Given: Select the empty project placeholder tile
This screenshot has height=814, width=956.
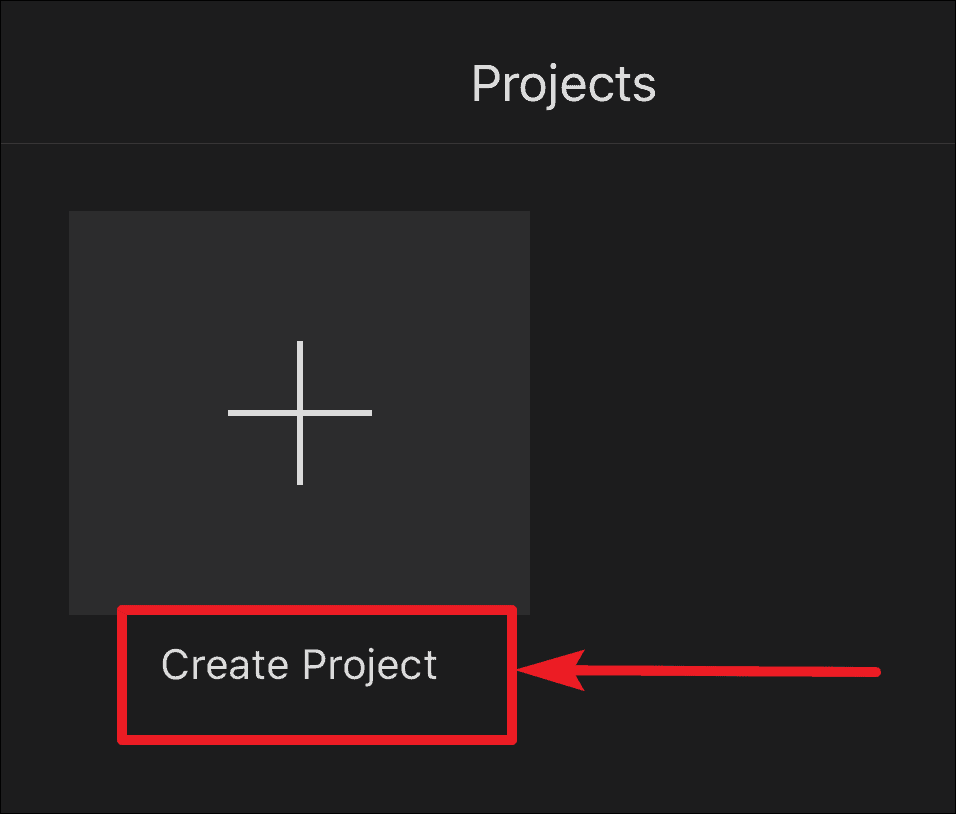Looking at the screenshot, I should pos(299,413).
